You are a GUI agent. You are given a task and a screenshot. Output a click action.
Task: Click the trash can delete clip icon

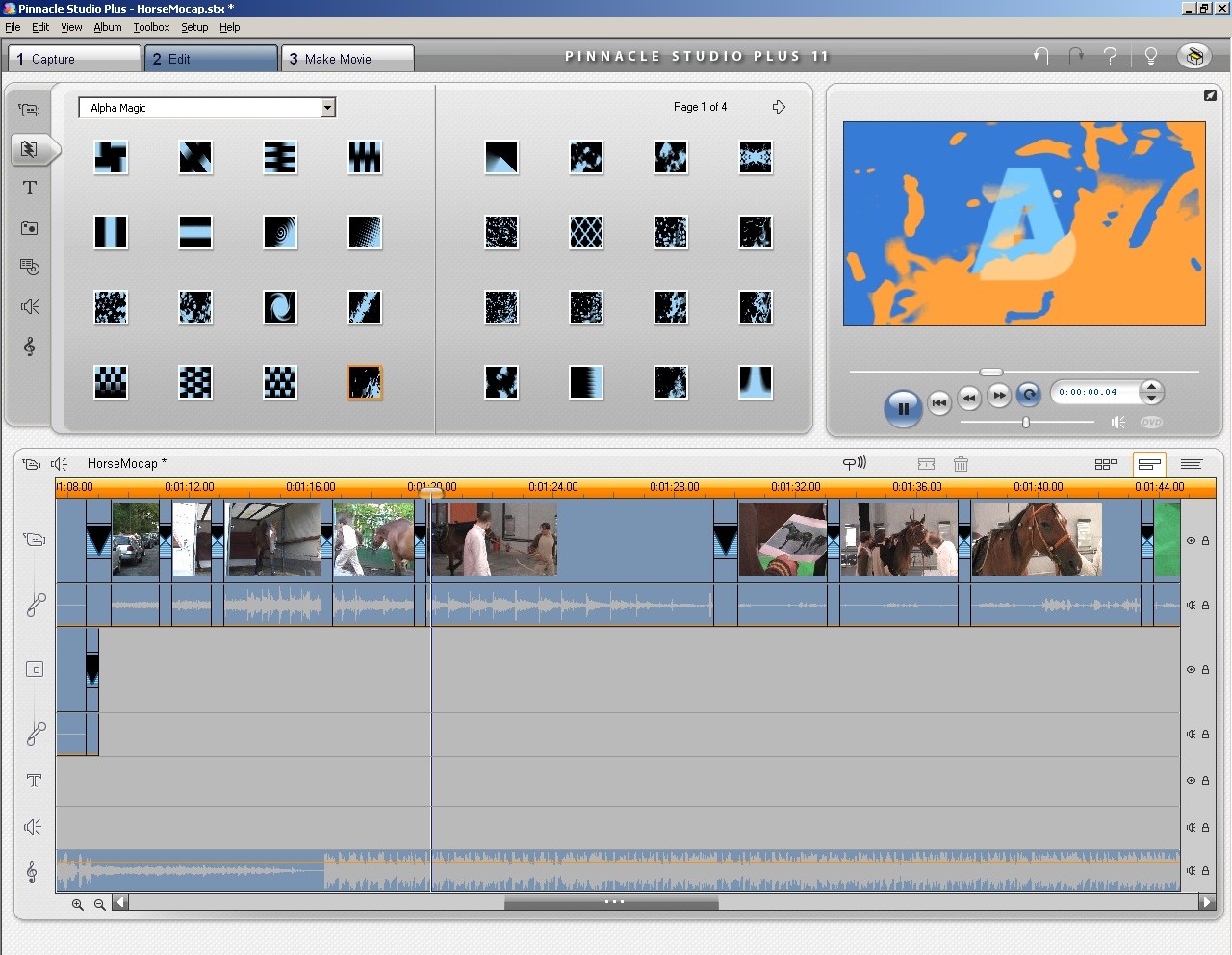(x=961, y=464)
